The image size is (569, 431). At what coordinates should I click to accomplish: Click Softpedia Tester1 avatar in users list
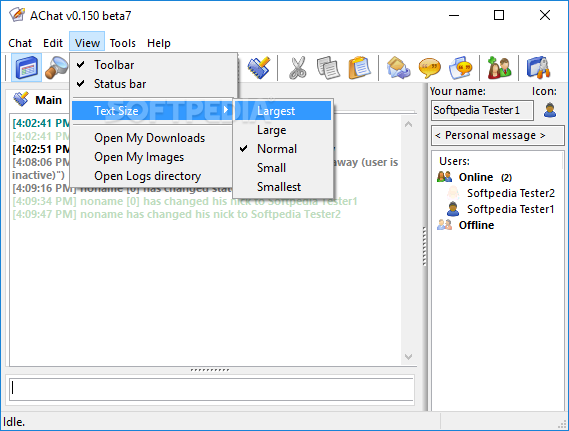tap(453, 209)
